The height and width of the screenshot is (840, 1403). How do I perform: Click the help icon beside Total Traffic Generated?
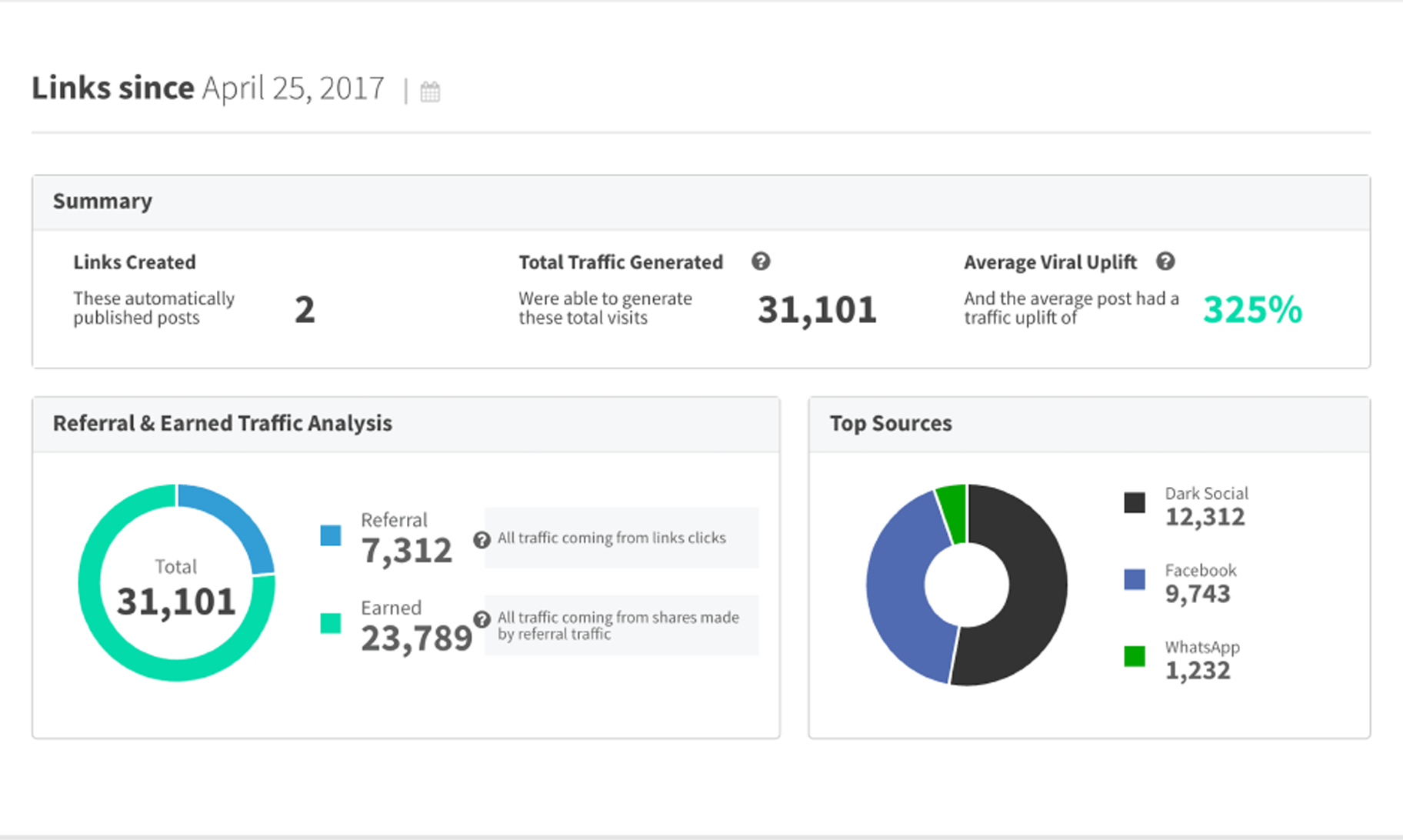click(x=761, y=262)
